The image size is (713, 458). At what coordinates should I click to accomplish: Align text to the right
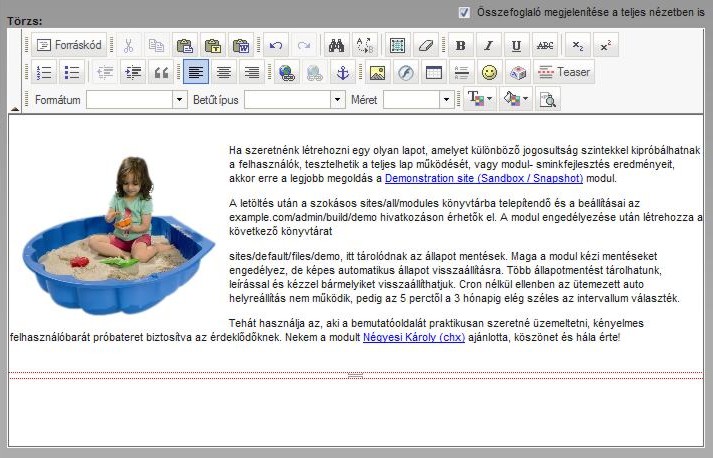point(252,72)
